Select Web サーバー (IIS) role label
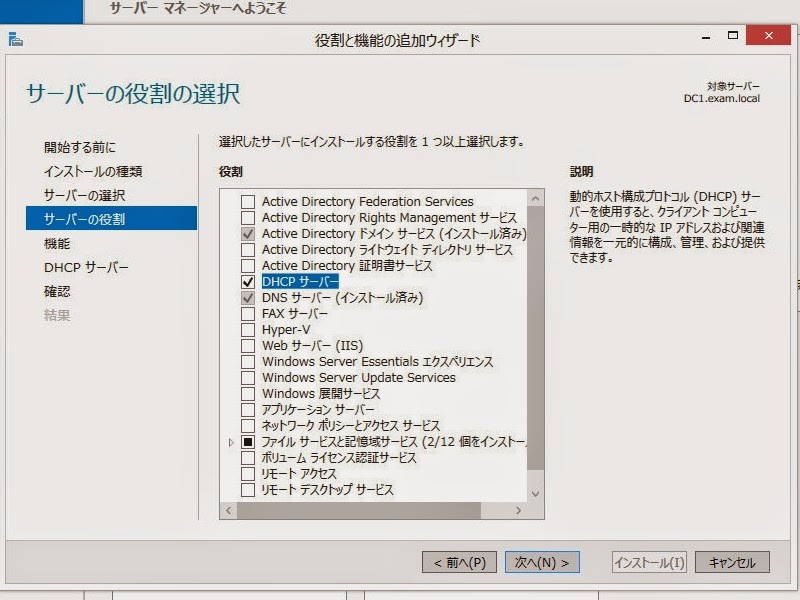The image size is (800, 600). (x=312, y=345)
